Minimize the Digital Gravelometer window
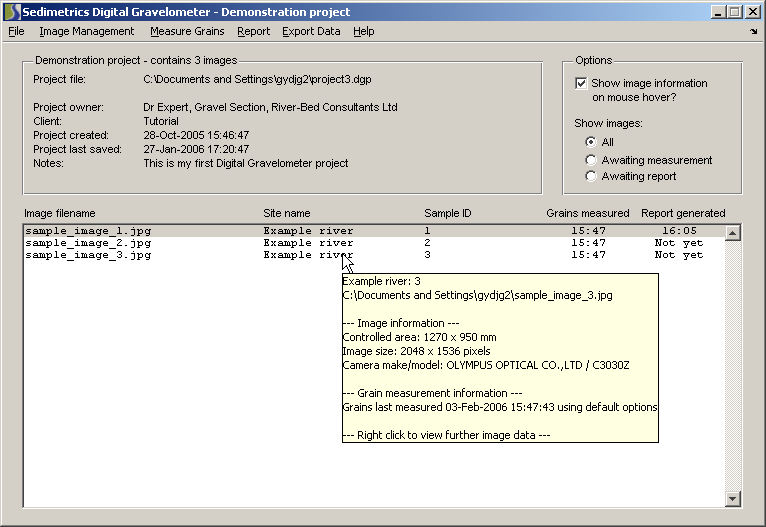 pyautogui.click(x=719, y=12)
